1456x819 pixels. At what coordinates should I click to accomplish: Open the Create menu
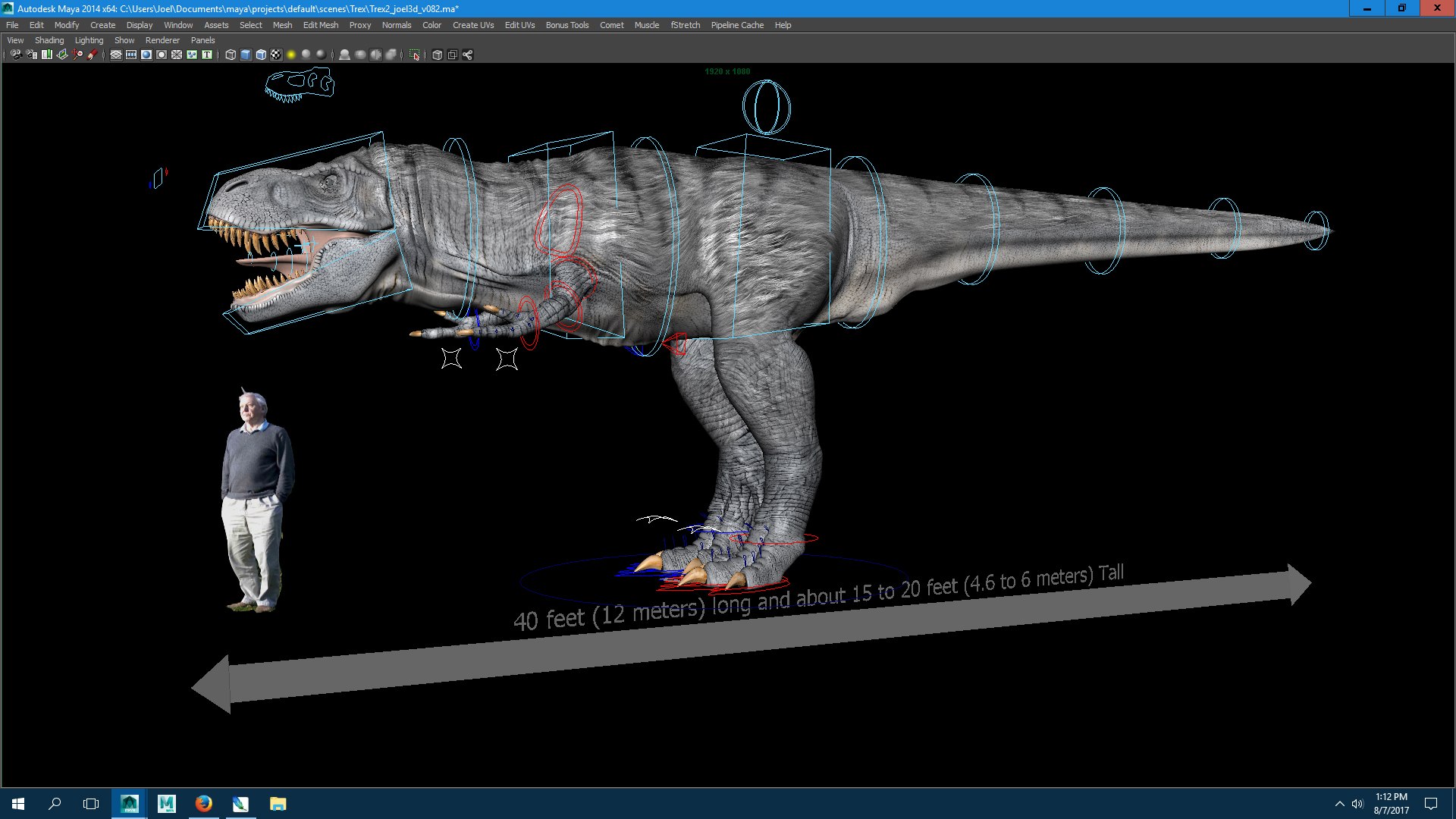(x=102, y=25)
